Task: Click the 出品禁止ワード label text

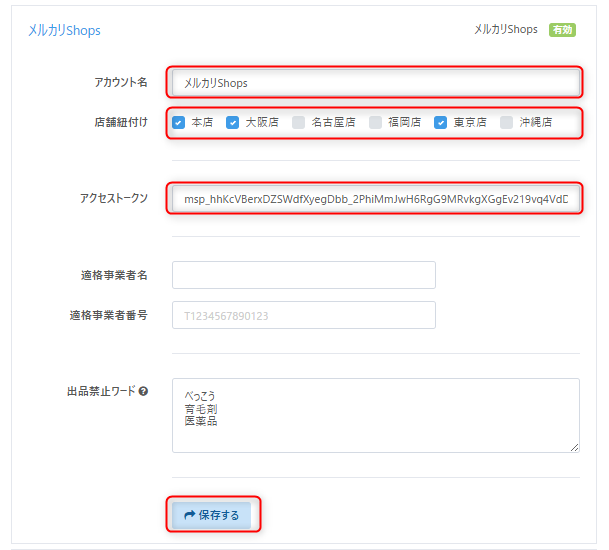Action: [x=101, y=391]
